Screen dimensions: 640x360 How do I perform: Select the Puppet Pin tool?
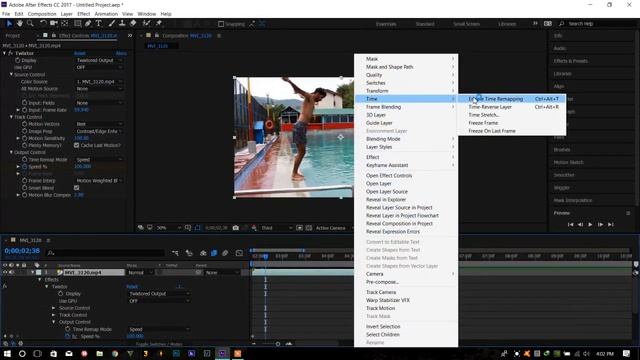[x=159, y=24]
